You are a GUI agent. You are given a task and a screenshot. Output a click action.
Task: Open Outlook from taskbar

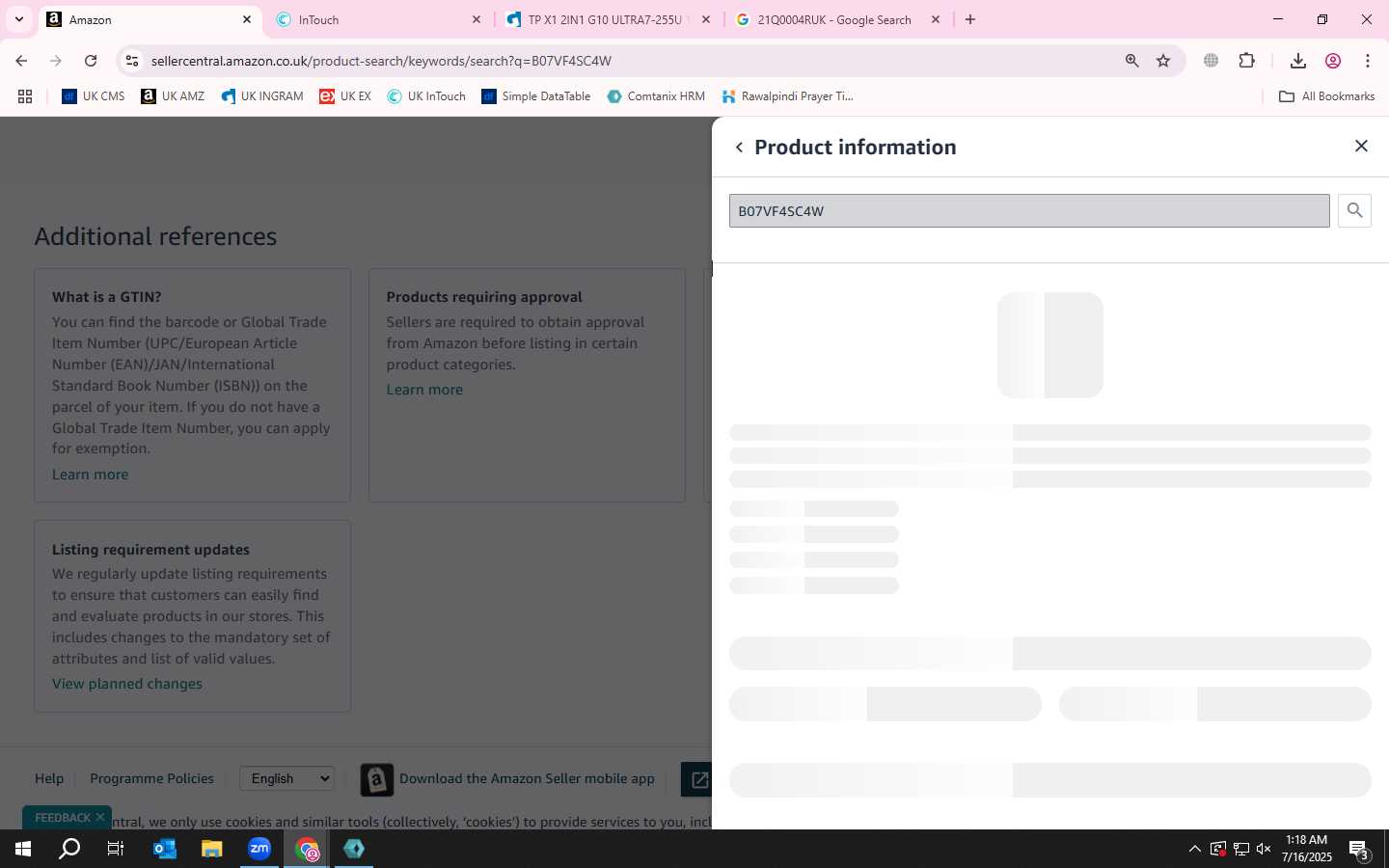click(x=164, y=849)
